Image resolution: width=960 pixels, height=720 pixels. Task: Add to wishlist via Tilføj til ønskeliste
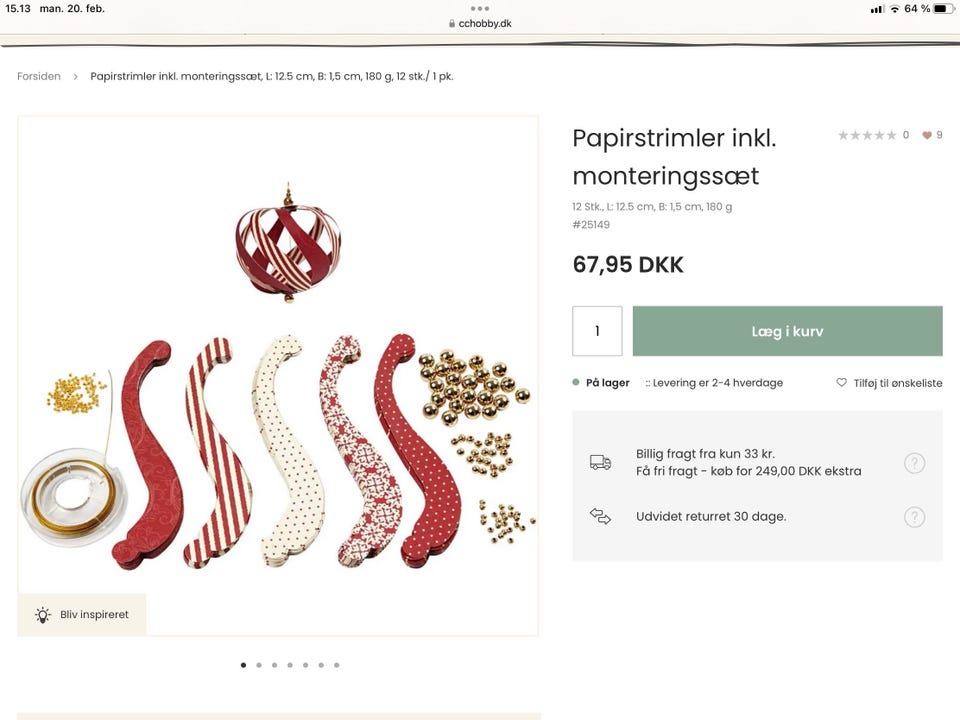(889, 383)
